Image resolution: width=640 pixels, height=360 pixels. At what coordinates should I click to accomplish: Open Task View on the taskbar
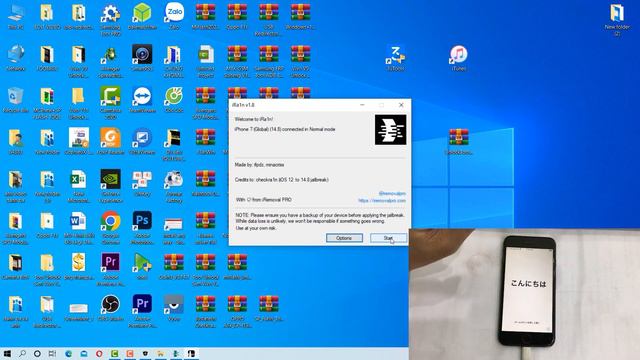coord(52,353)
